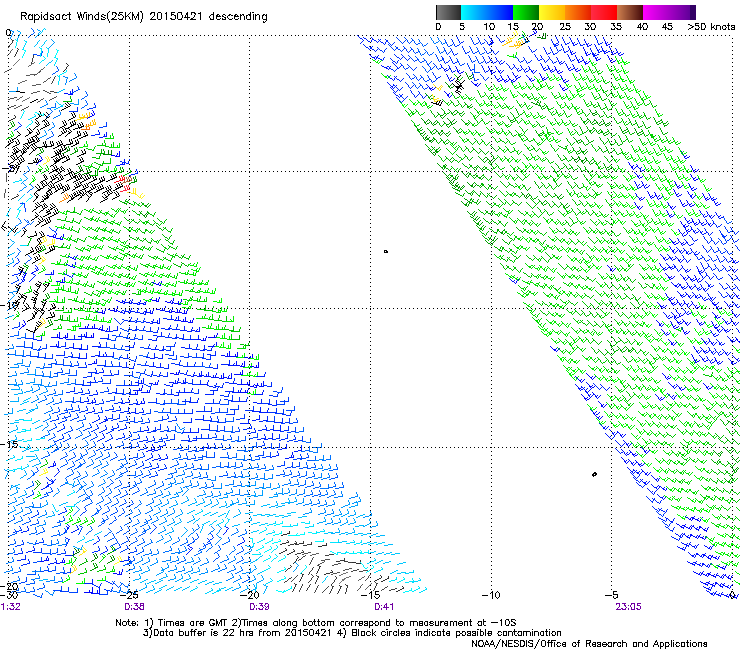The image size is (740, 650).
Task: Click the '10' legend scale label
Action: (489, 26)
